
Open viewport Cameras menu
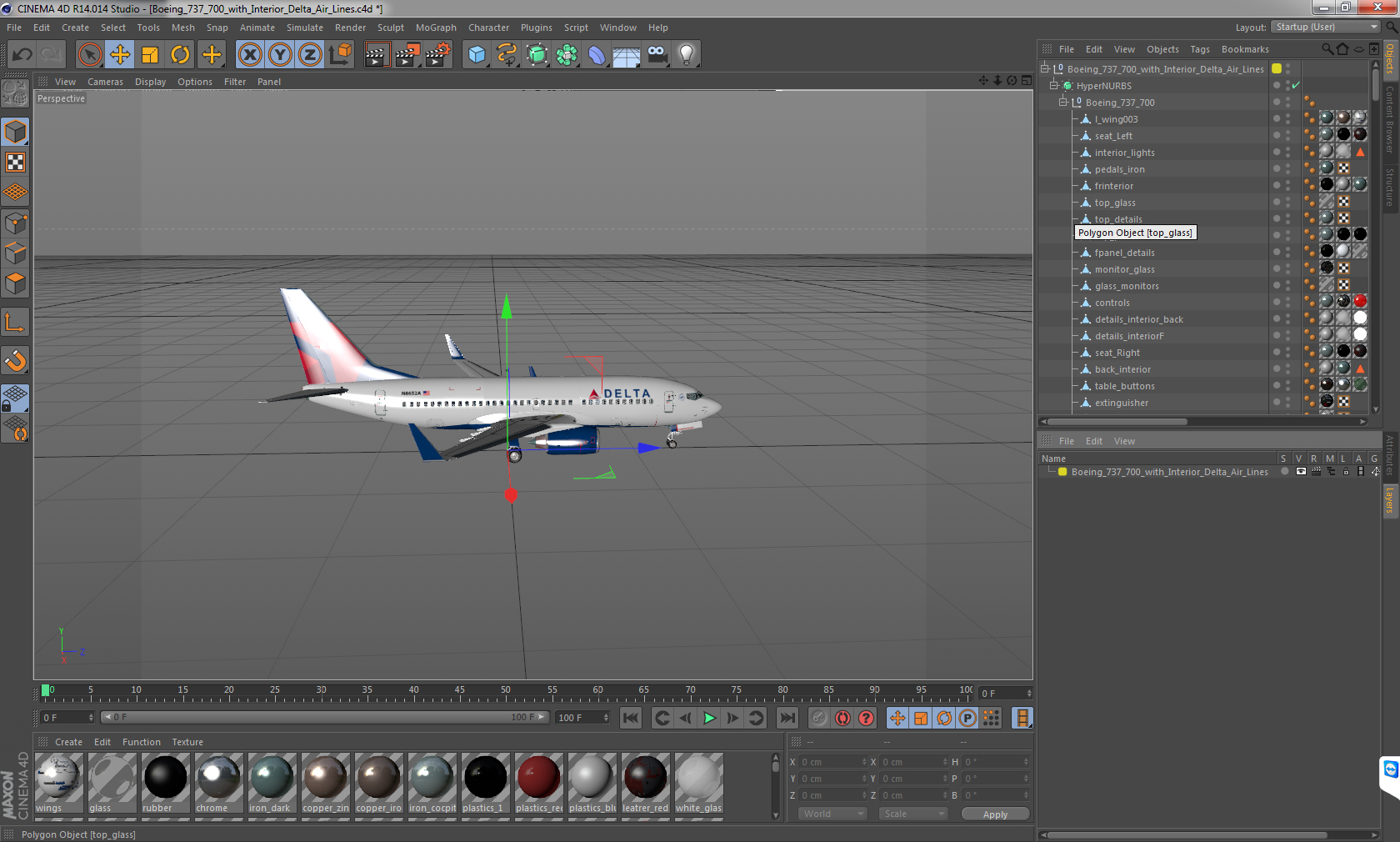pos(105,82)
